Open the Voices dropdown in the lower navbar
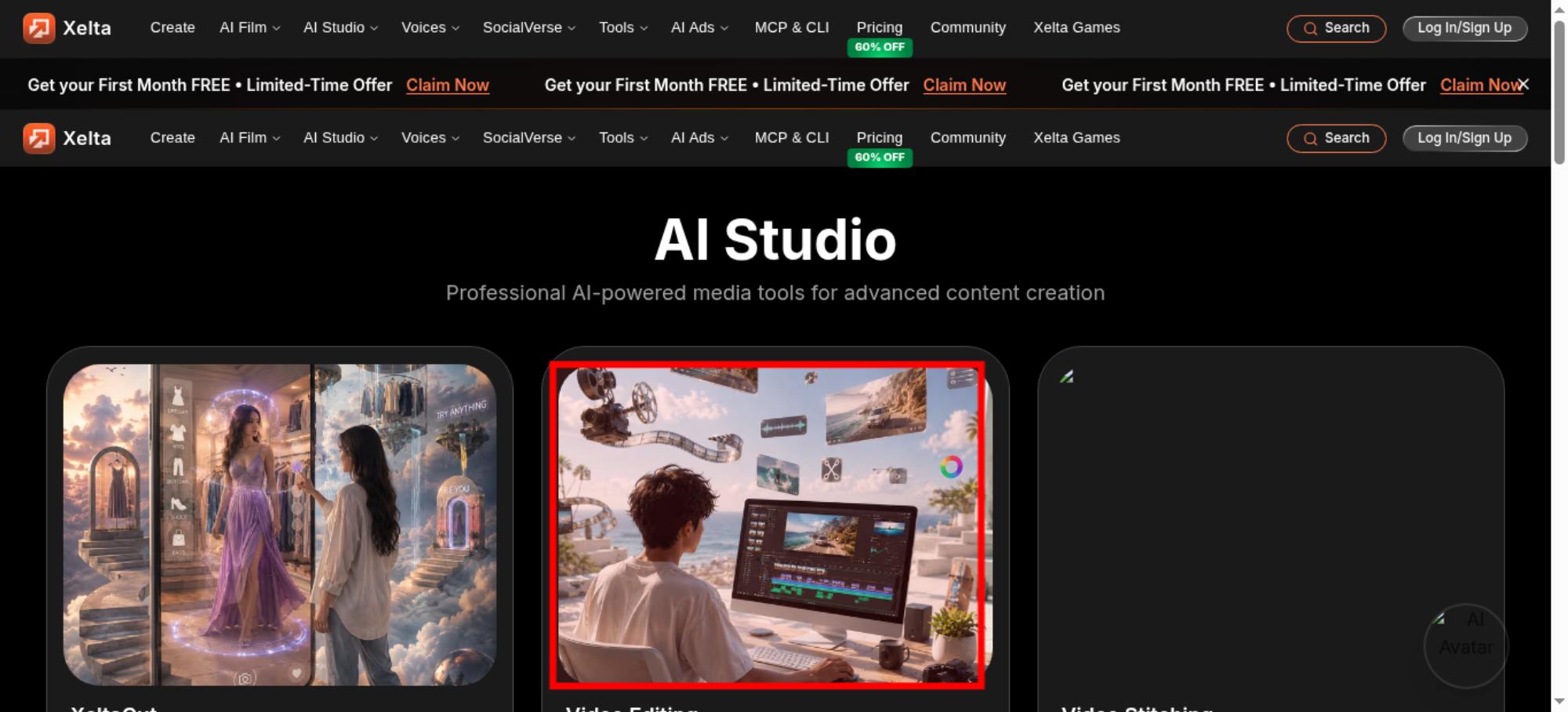The width and height of the screenshot is (1568, 712). [430, 138]
